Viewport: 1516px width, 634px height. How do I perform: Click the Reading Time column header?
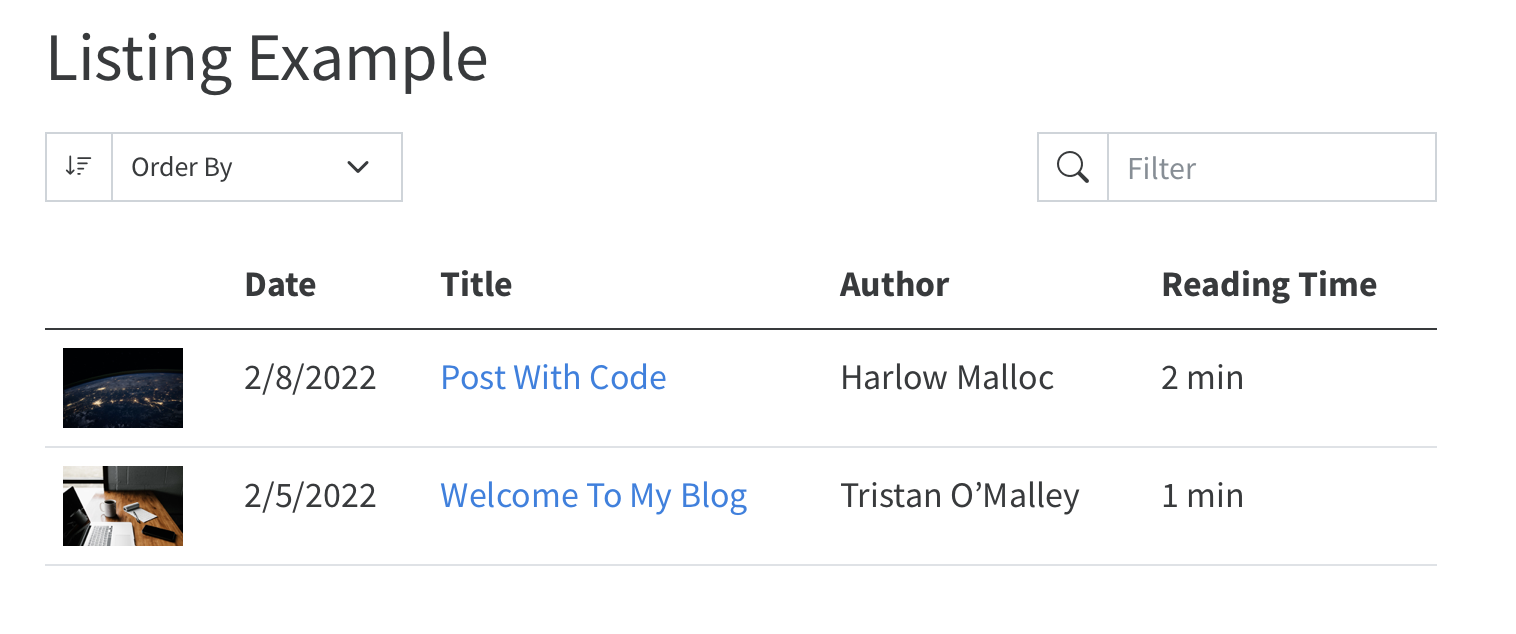1268,284
